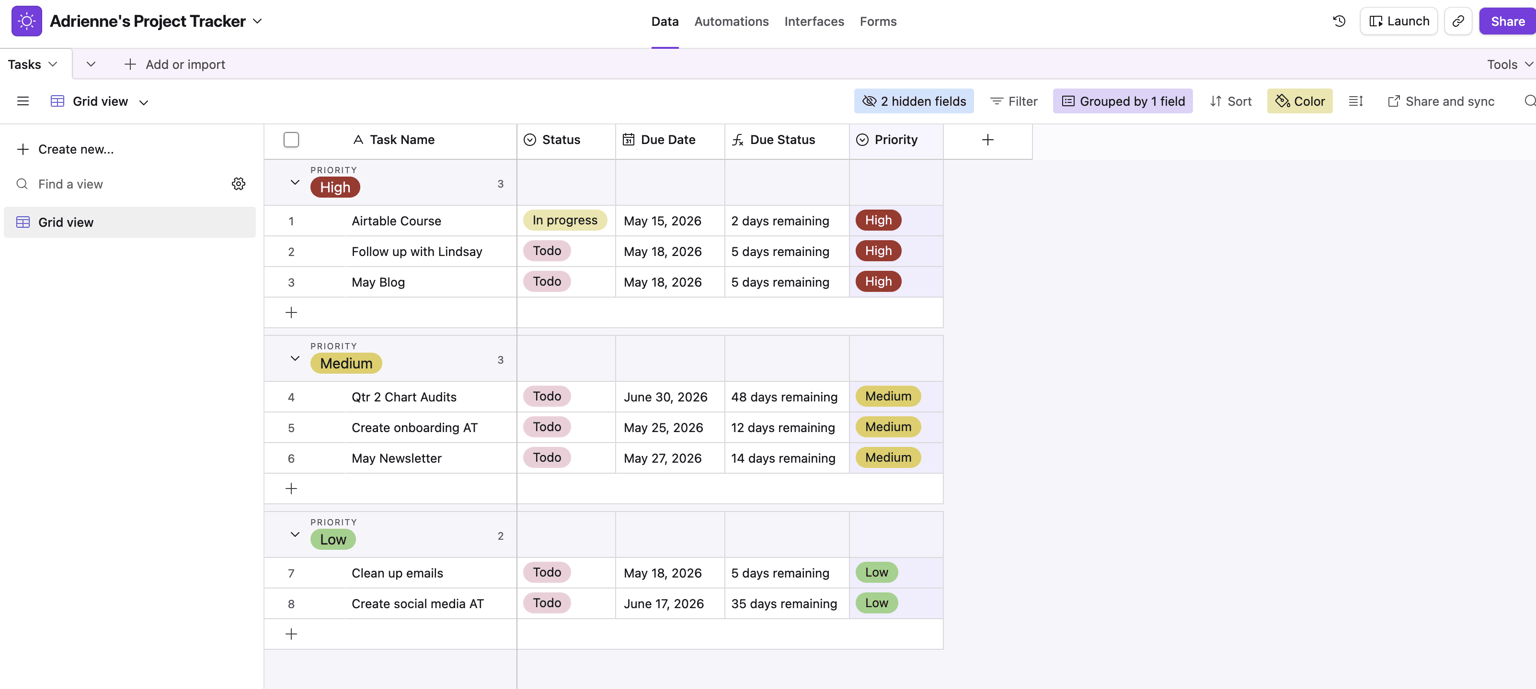Viewport: 1536px width, 689px height.
Task: Open the Sort options
Action: [x=1231, y=101]
